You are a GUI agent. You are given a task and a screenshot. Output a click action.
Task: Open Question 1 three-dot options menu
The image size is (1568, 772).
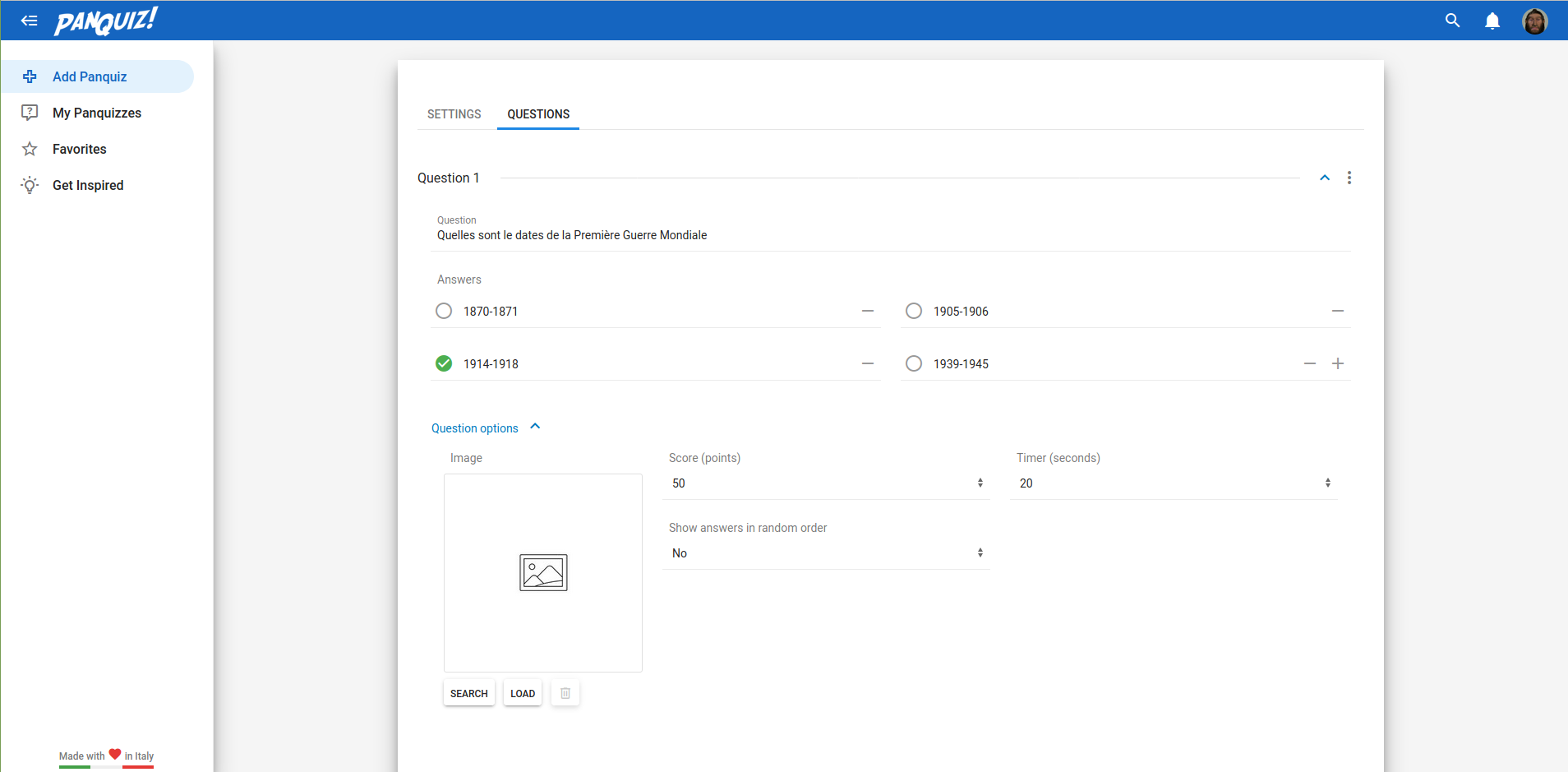pos(1349,178)
